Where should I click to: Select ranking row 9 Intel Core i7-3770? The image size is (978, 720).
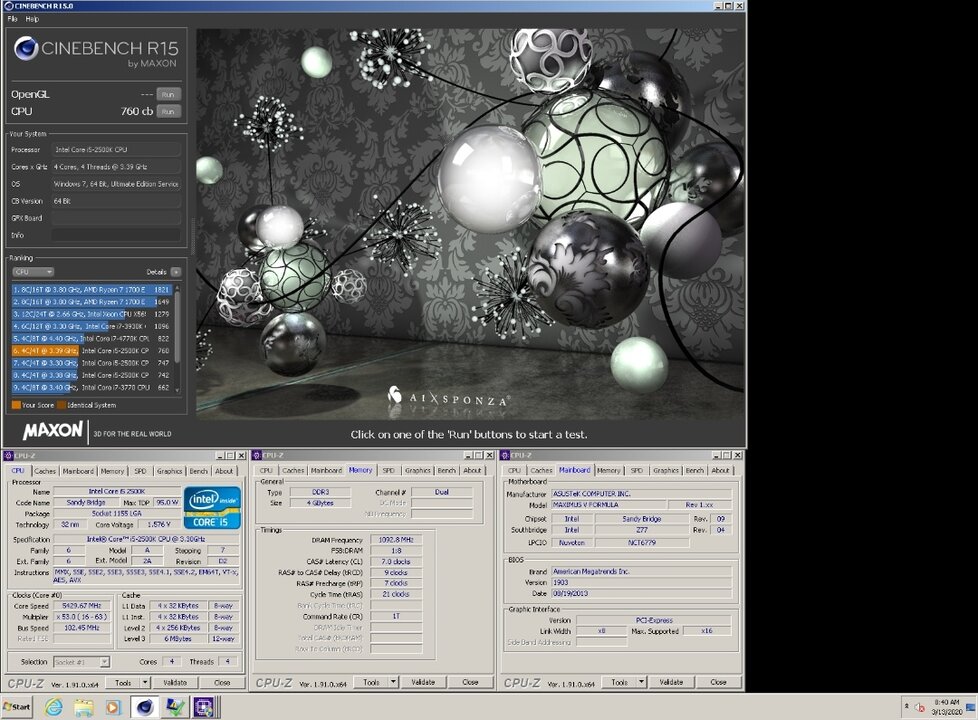click(91, 387)
